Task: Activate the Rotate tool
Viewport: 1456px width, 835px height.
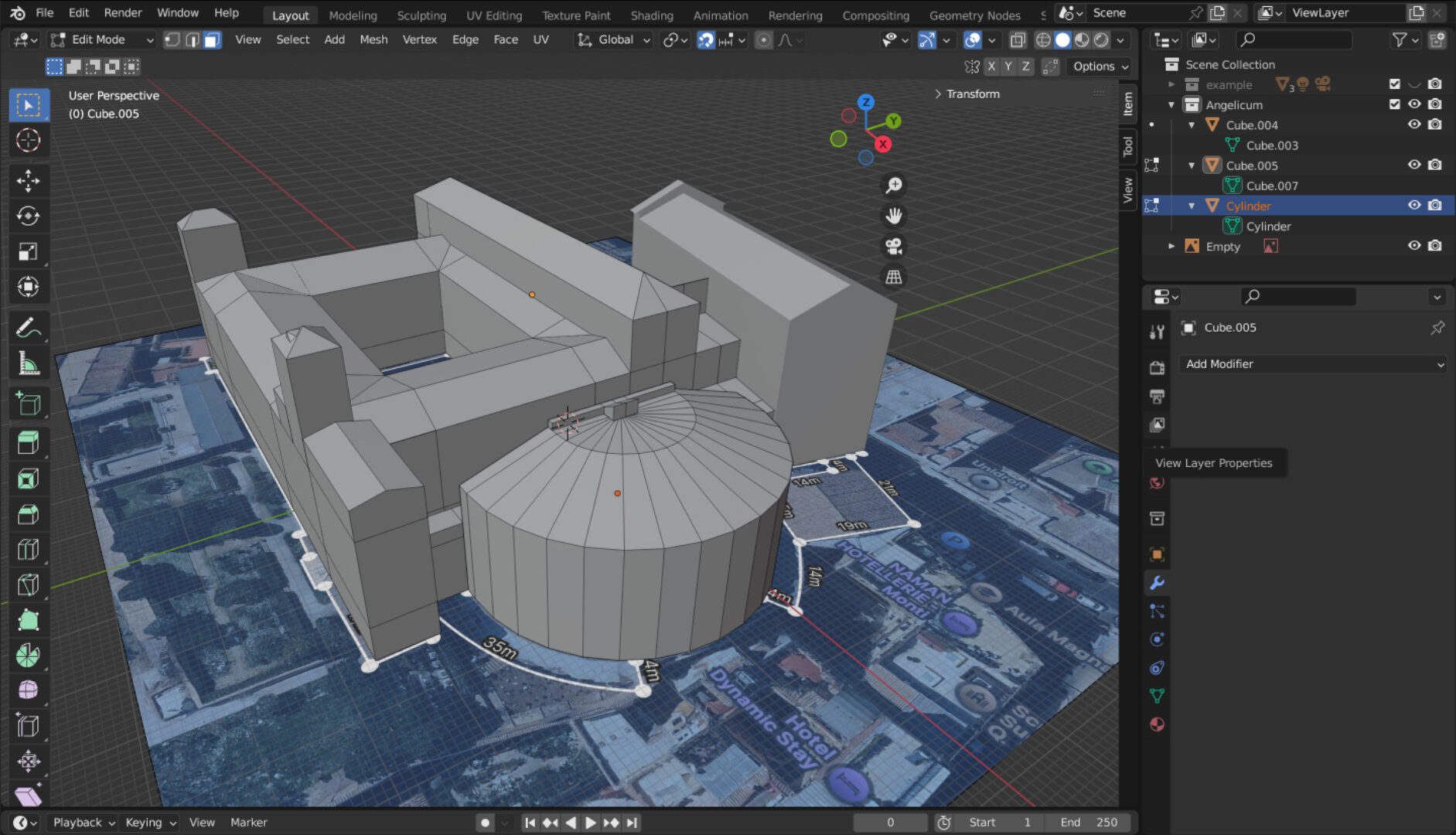Action: click(29, 216)
